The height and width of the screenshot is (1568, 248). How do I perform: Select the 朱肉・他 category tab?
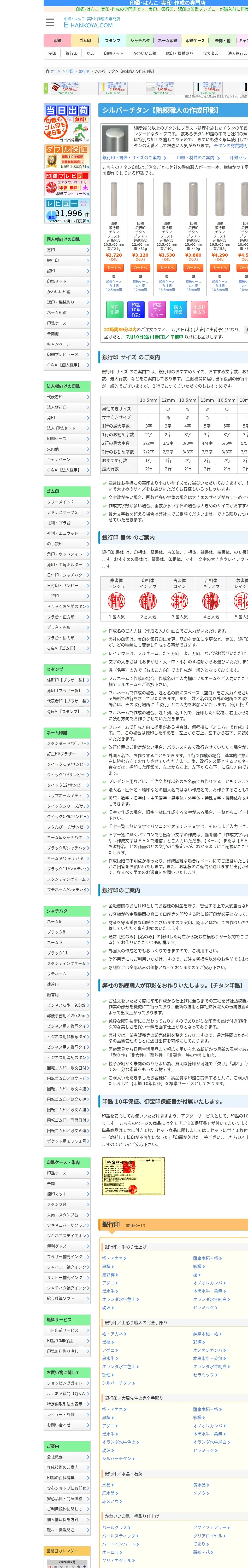click(x=222, y=41)
